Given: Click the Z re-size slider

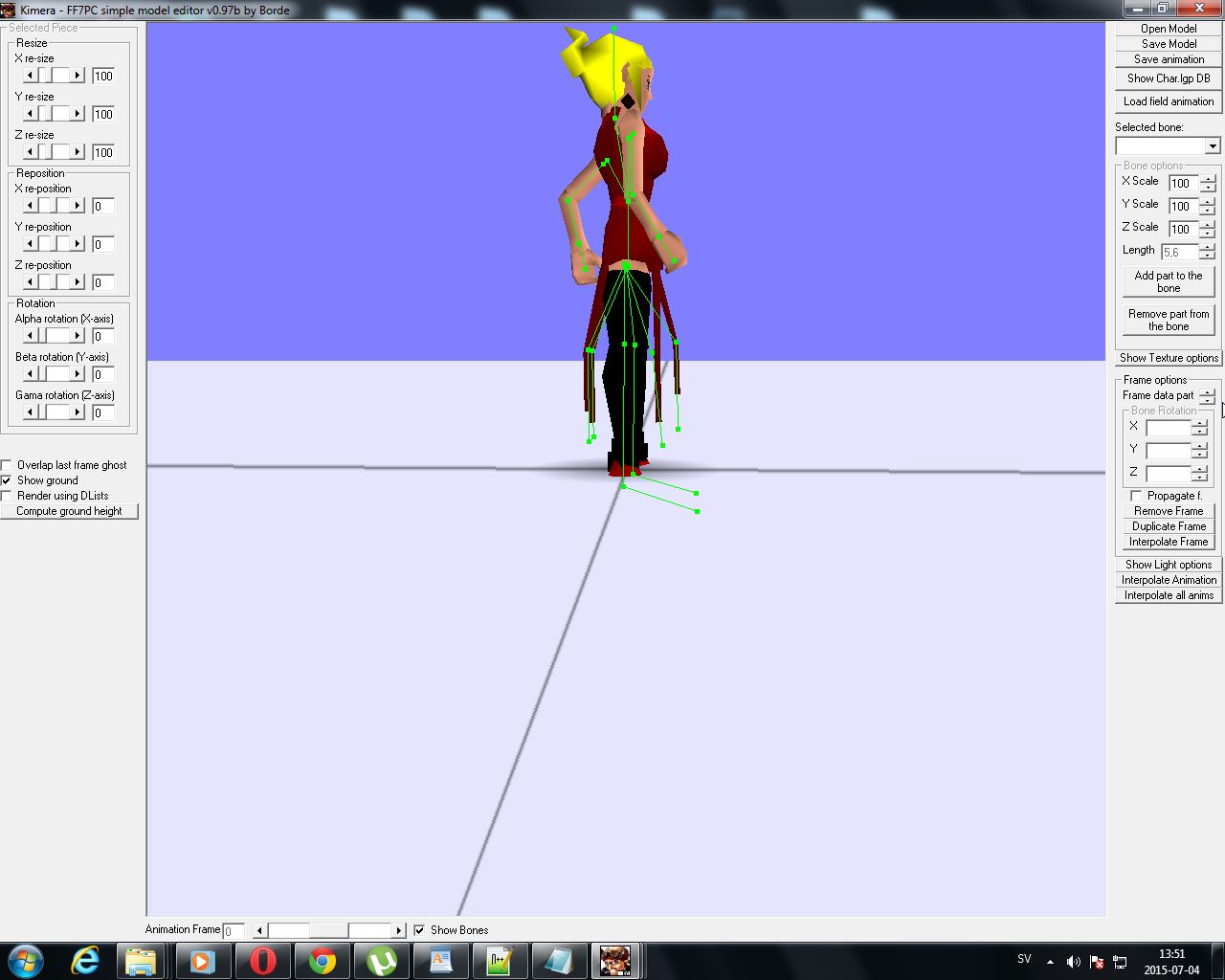Looking at the screenshot, I should tap(54, 151).
